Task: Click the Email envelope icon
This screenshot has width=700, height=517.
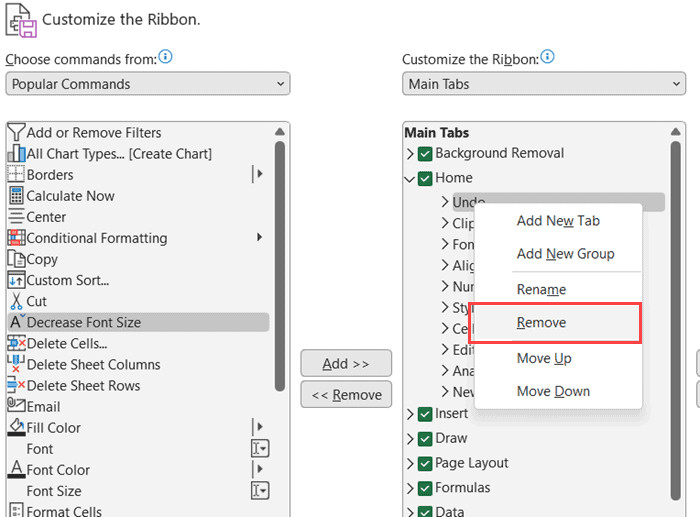Action: coord(15,406)
